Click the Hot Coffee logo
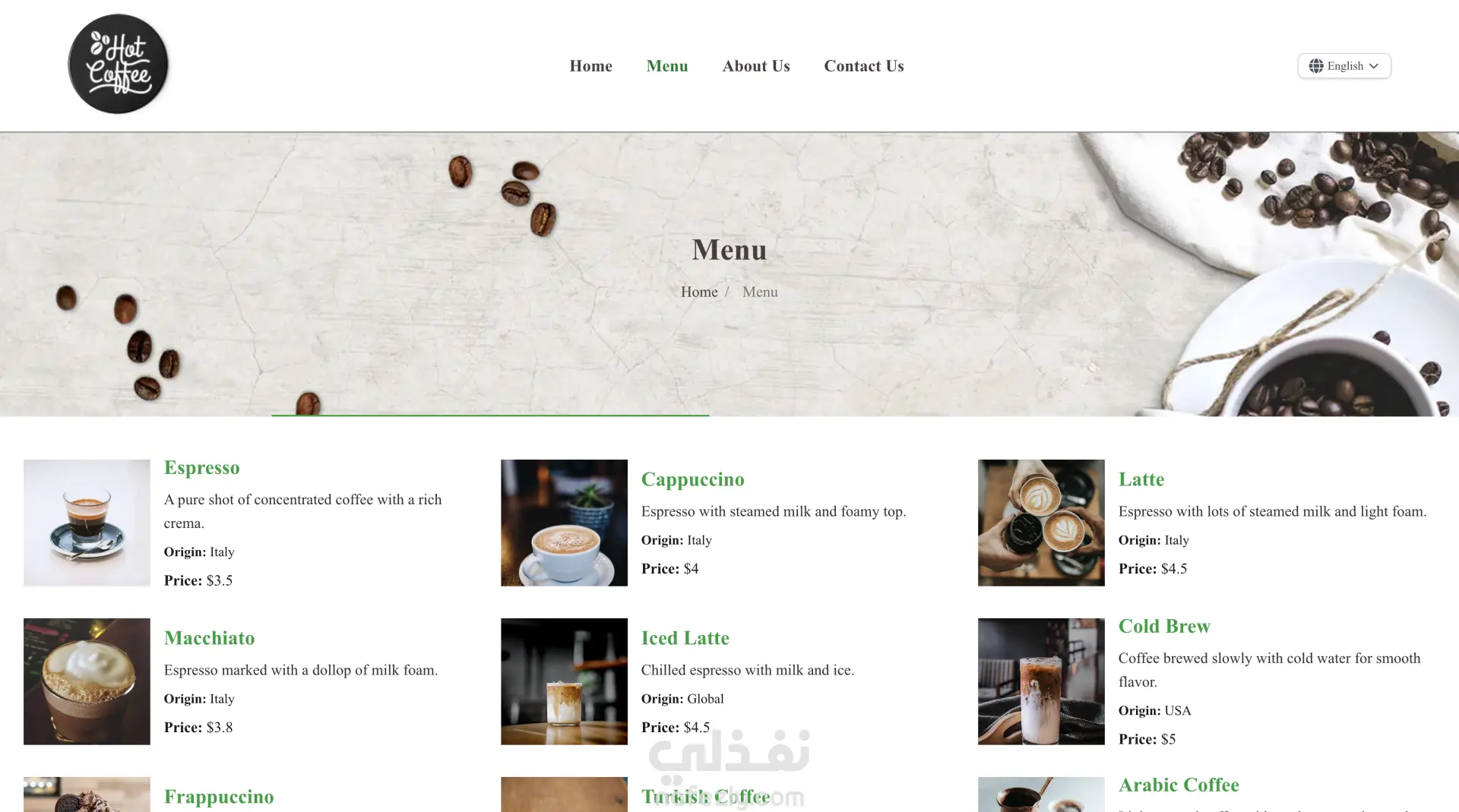Image resolution: width=1459 pixels, height=812 pixels. pyautogui.click(x=118, y=65)
